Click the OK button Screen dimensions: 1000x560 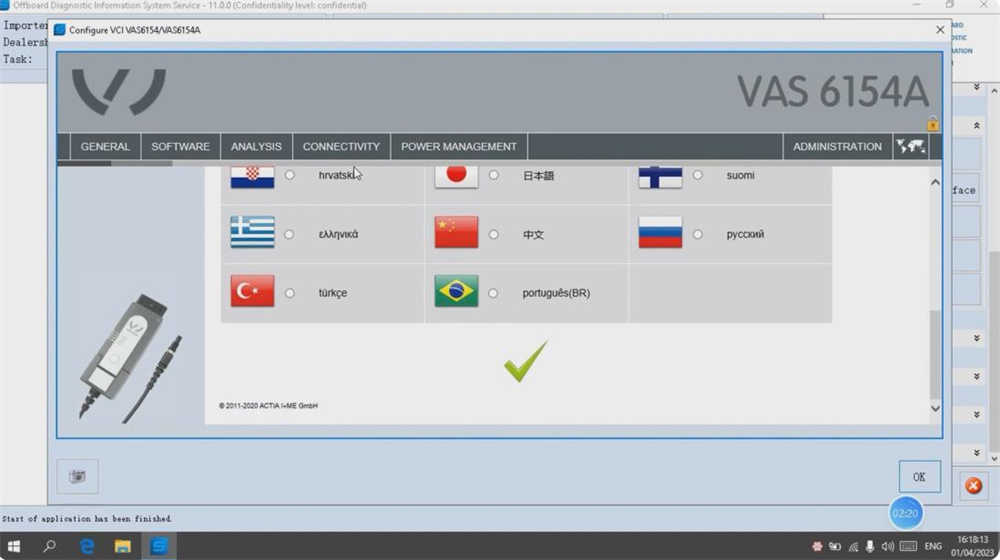(919, 476)
